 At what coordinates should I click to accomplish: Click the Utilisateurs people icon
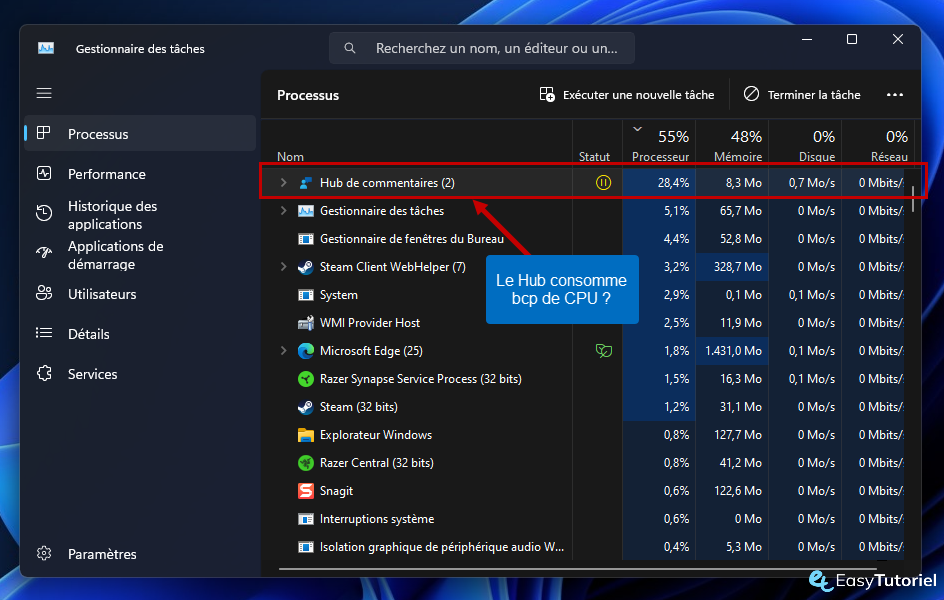pyautogui.click(x=44, y=293)
